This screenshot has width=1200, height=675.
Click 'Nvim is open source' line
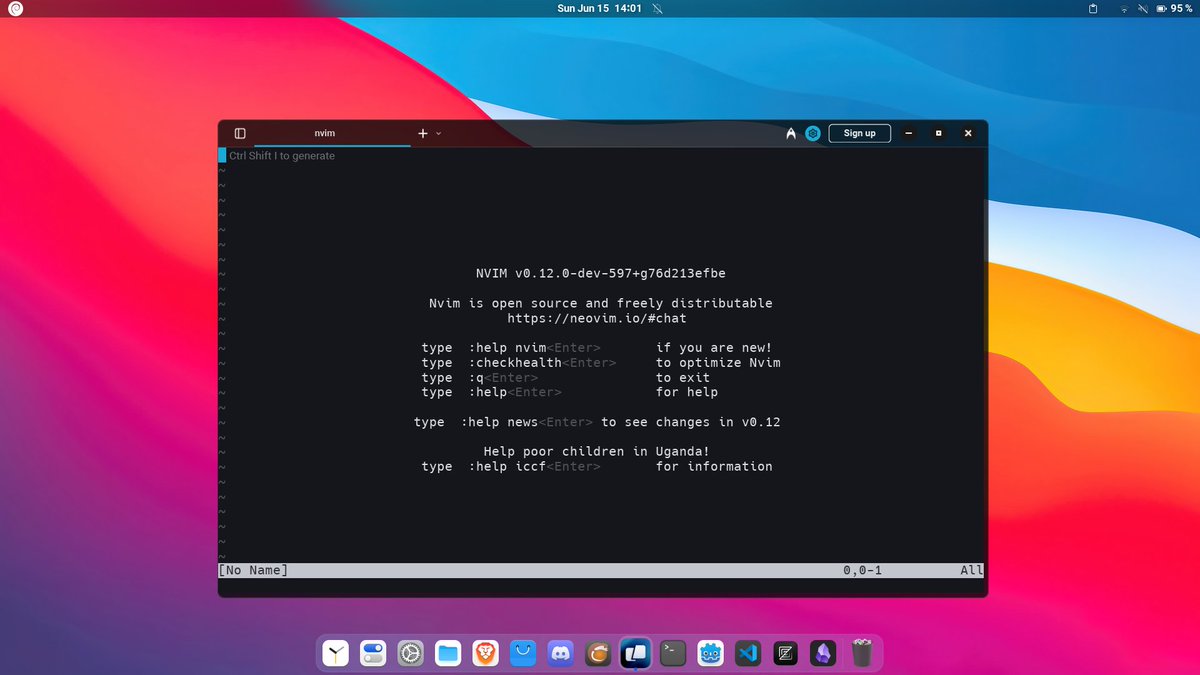[x=600, y=303]
